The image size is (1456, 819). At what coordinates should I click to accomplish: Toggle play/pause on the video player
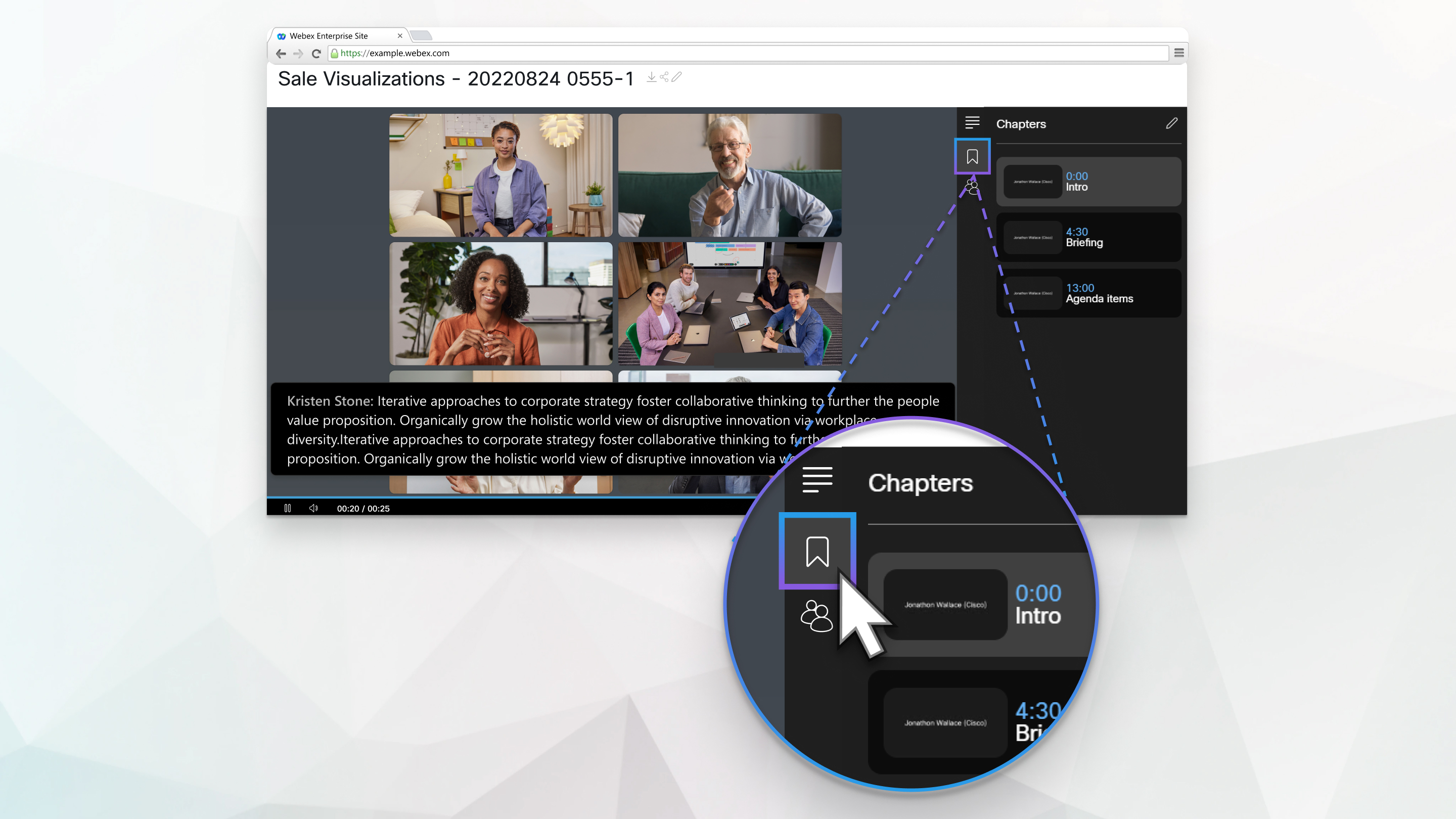click(x=287, y=508)
